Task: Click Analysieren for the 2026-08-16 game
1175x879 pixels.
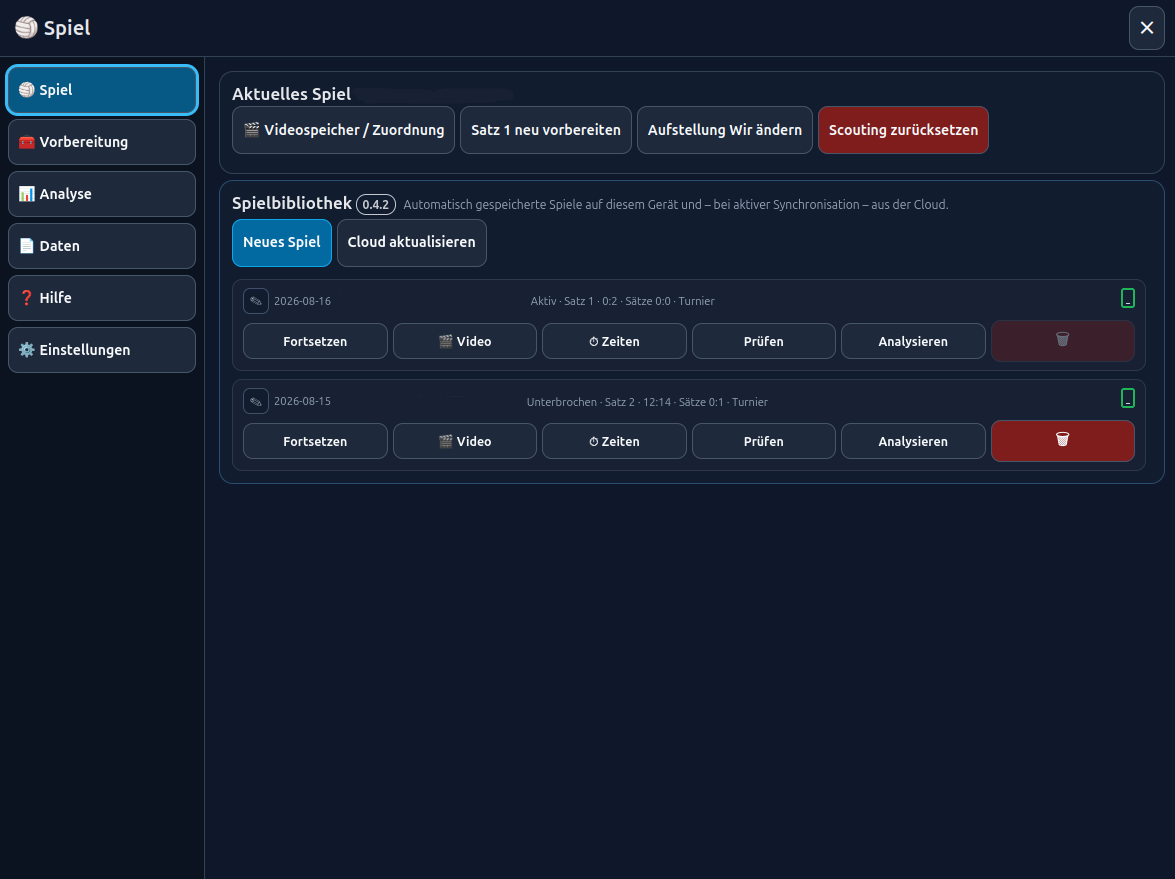Action: (x=913, y=341)
